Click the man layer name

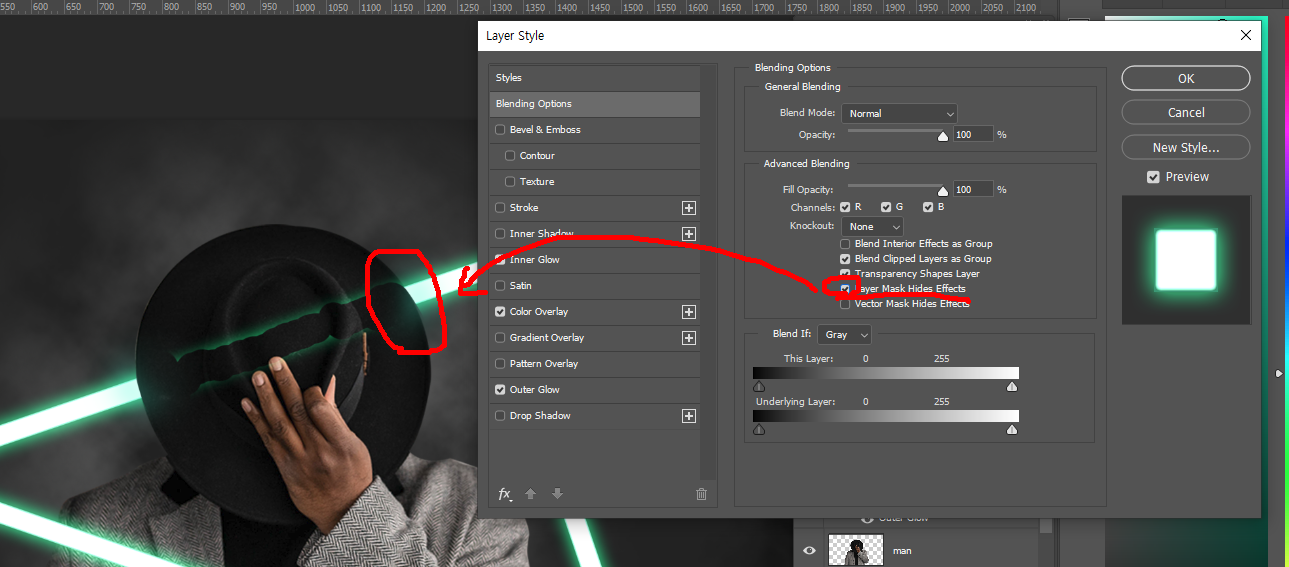pyautogui.click(x=902, y=551)
